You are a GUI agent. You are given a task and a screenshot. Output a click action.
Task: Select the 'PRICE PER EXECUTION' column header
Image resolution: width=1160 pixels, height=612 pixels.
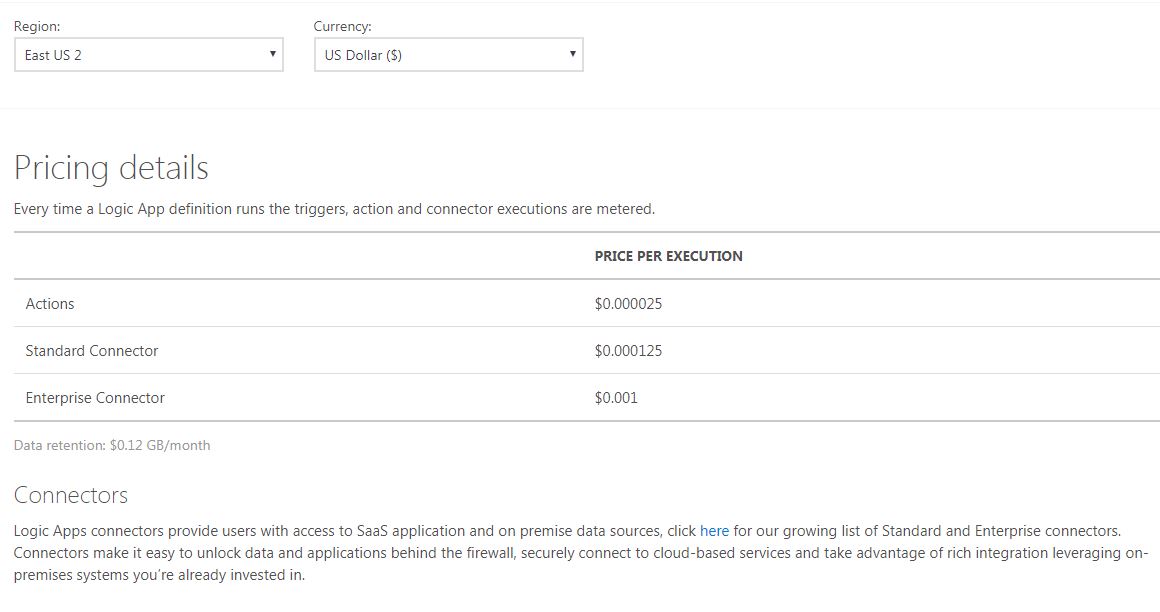pyautogui.click(x=668, y=256)
